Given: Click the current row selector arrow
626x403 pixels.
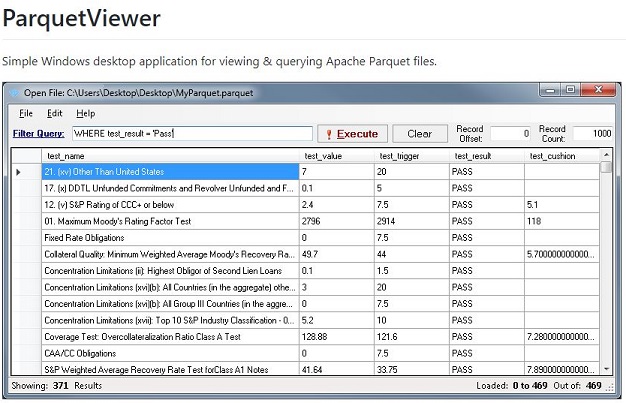Looking at the screenshot, I should coord(18,172).
